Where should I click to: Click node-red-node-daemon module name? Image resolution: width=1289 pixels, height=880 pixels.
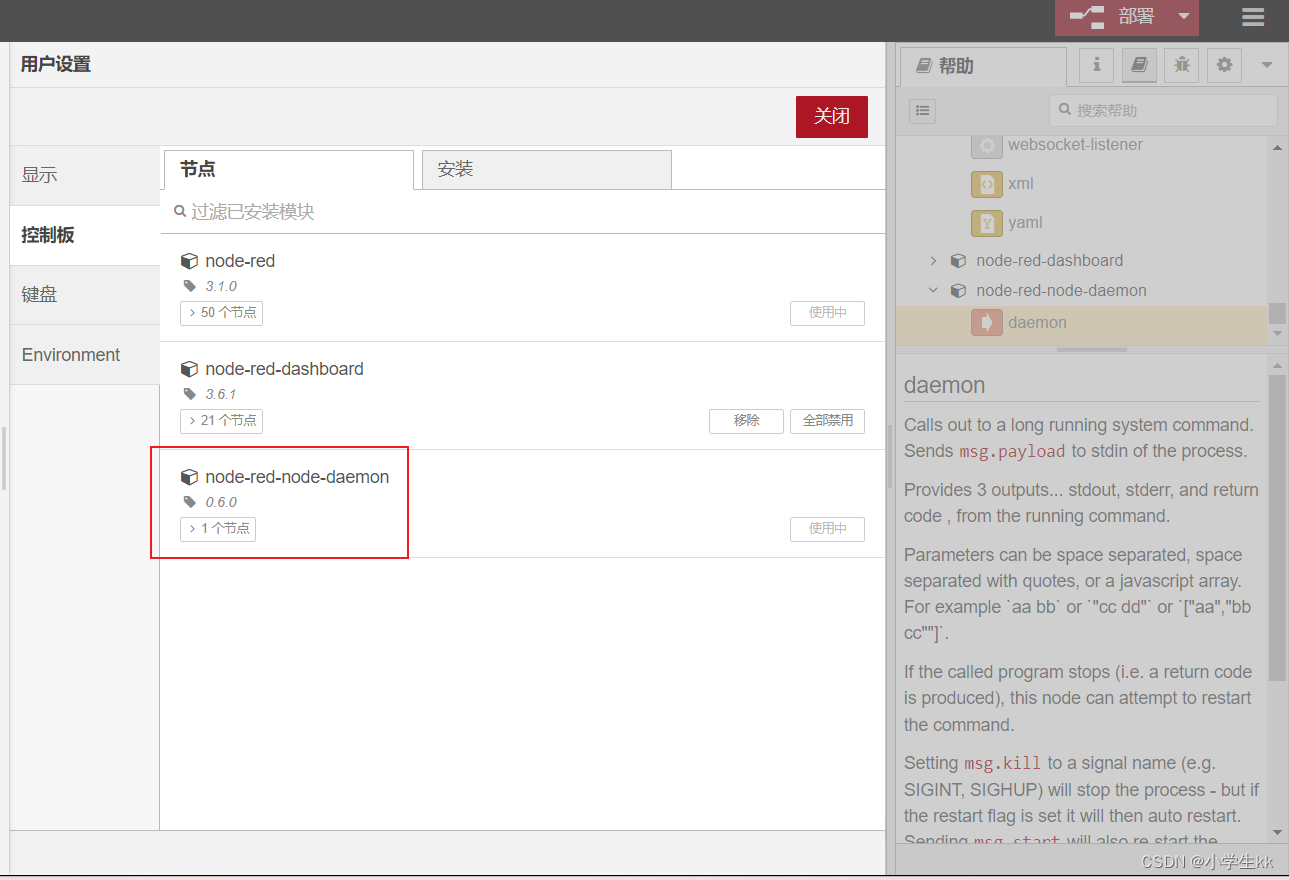(297, 477)
